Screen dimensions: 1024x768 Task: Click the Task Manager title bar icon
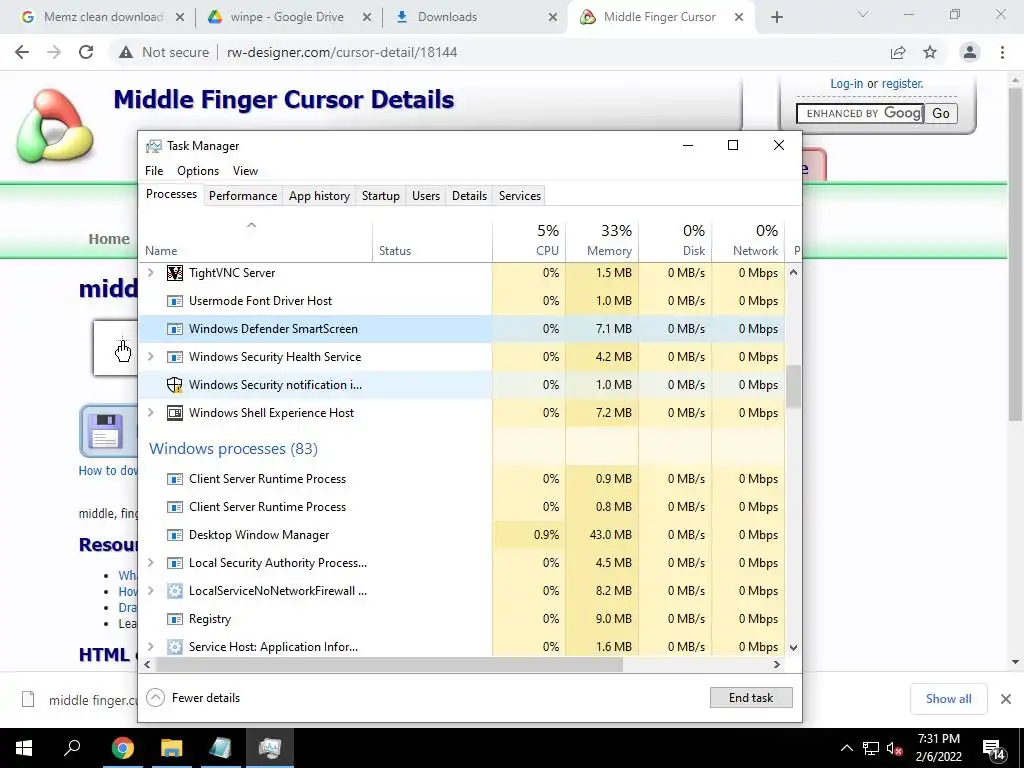pyautogui.click(x=153, y=146)
